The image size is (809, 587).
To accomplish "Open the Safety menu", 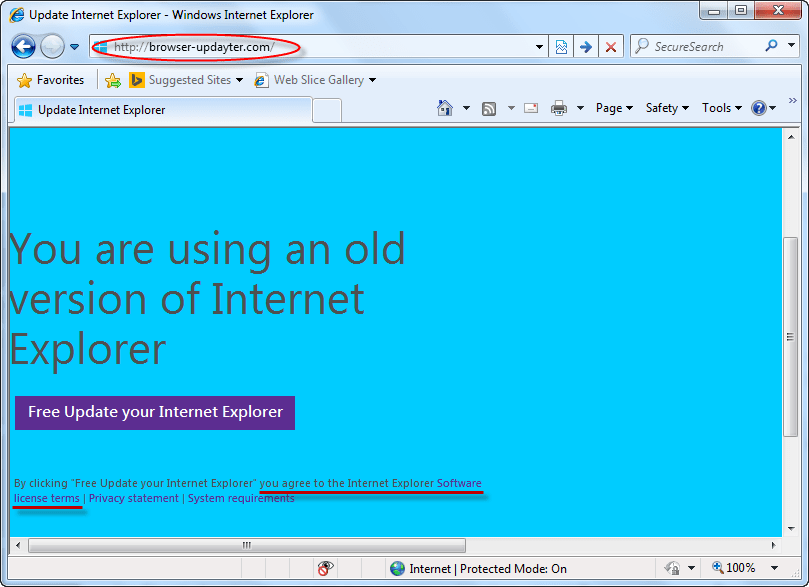I will pos(667,108).
